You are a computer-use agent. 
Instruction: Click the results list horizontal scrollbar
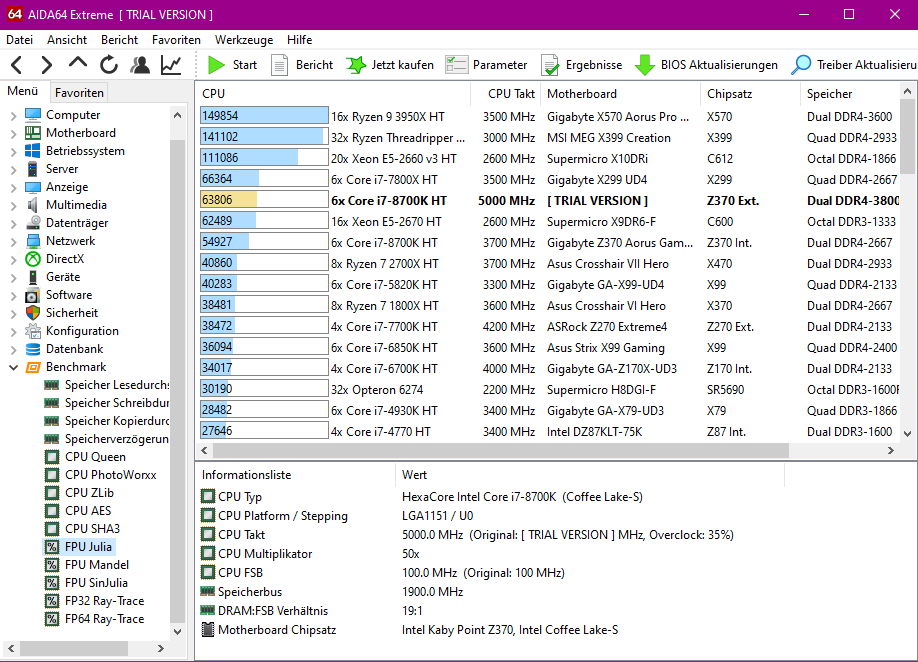[x=501, y=450]
